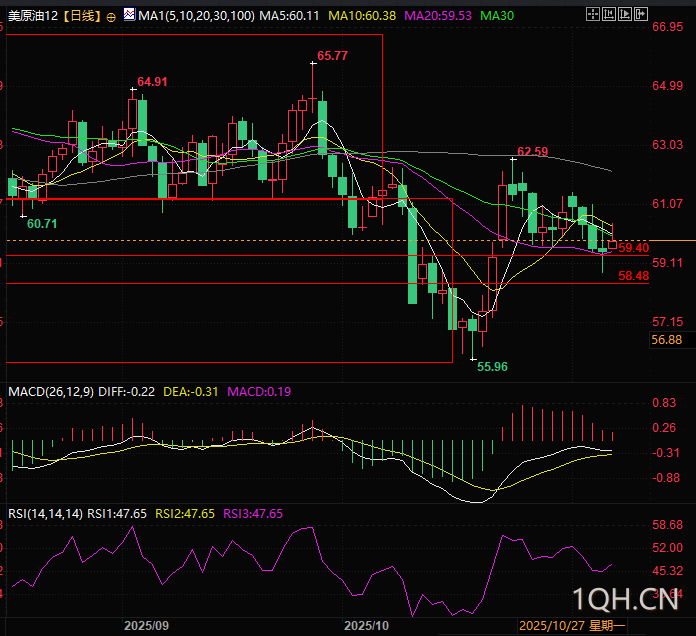Click the RSI2:47.65 value
The width and height of the screenshot is (696, 636).
click(x=185, y=514)
